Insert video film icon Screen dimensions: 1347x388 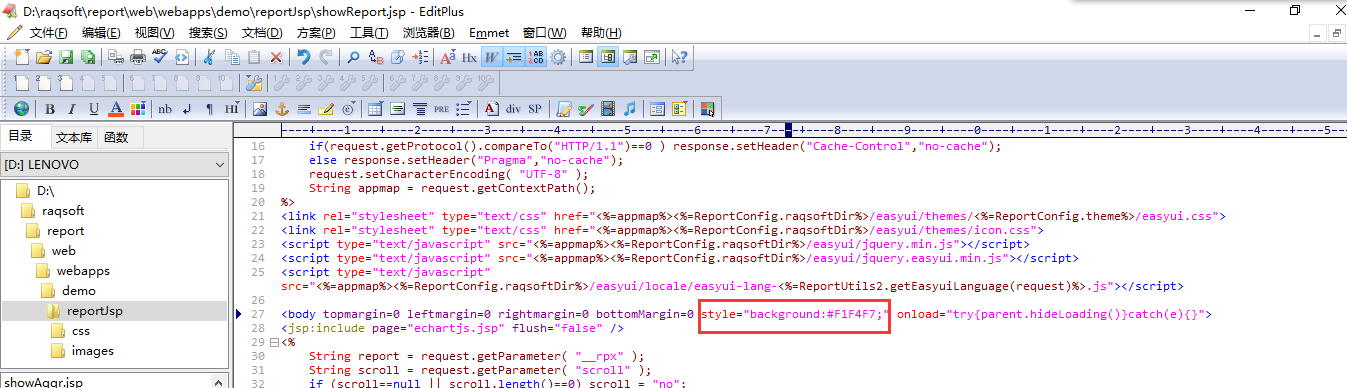(608, 109)
